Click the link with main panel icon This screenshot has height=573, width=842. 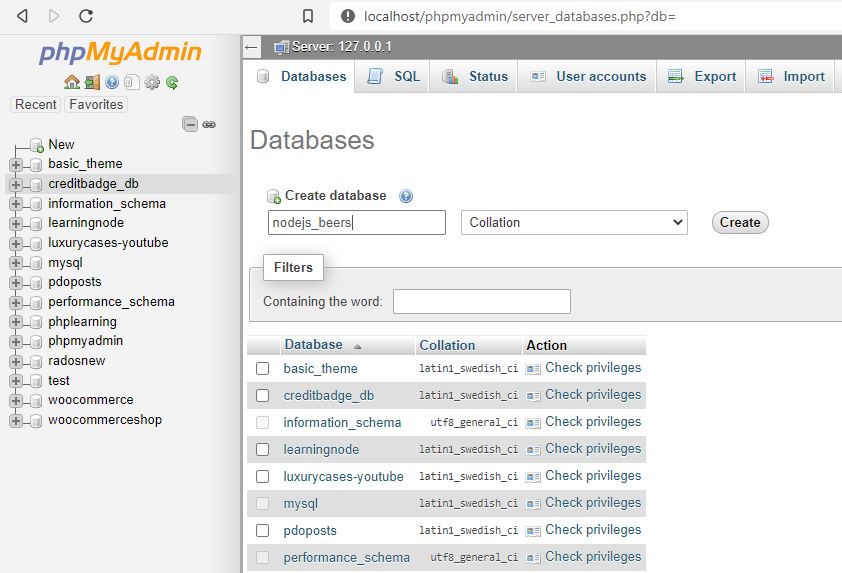click(x=209, y=125)
